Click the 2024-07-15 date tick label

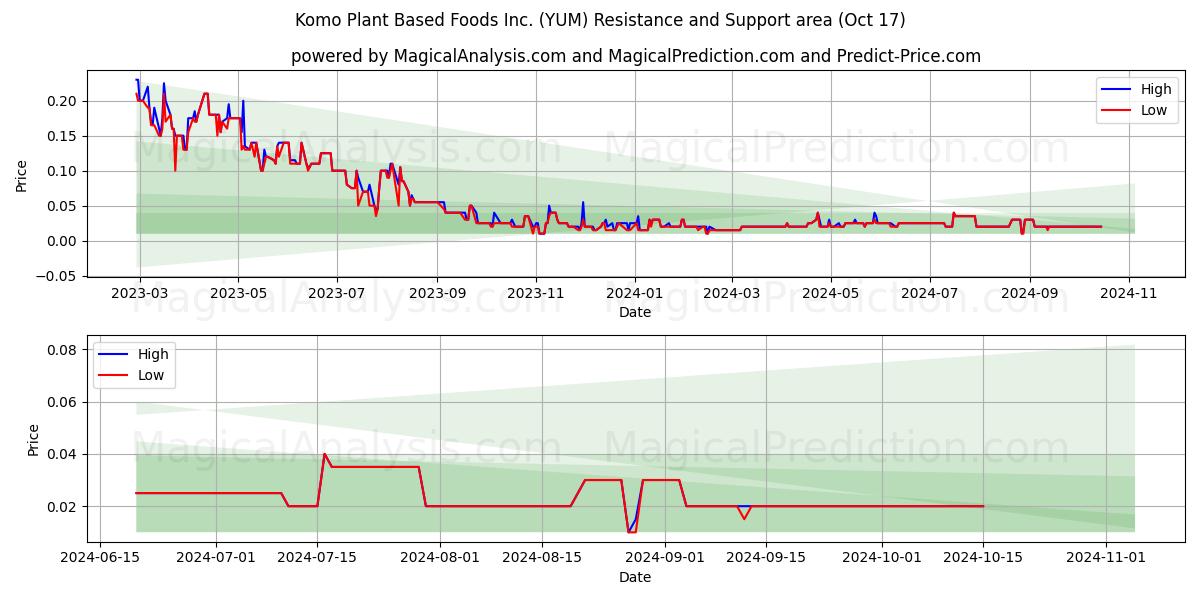coord(318,559)
